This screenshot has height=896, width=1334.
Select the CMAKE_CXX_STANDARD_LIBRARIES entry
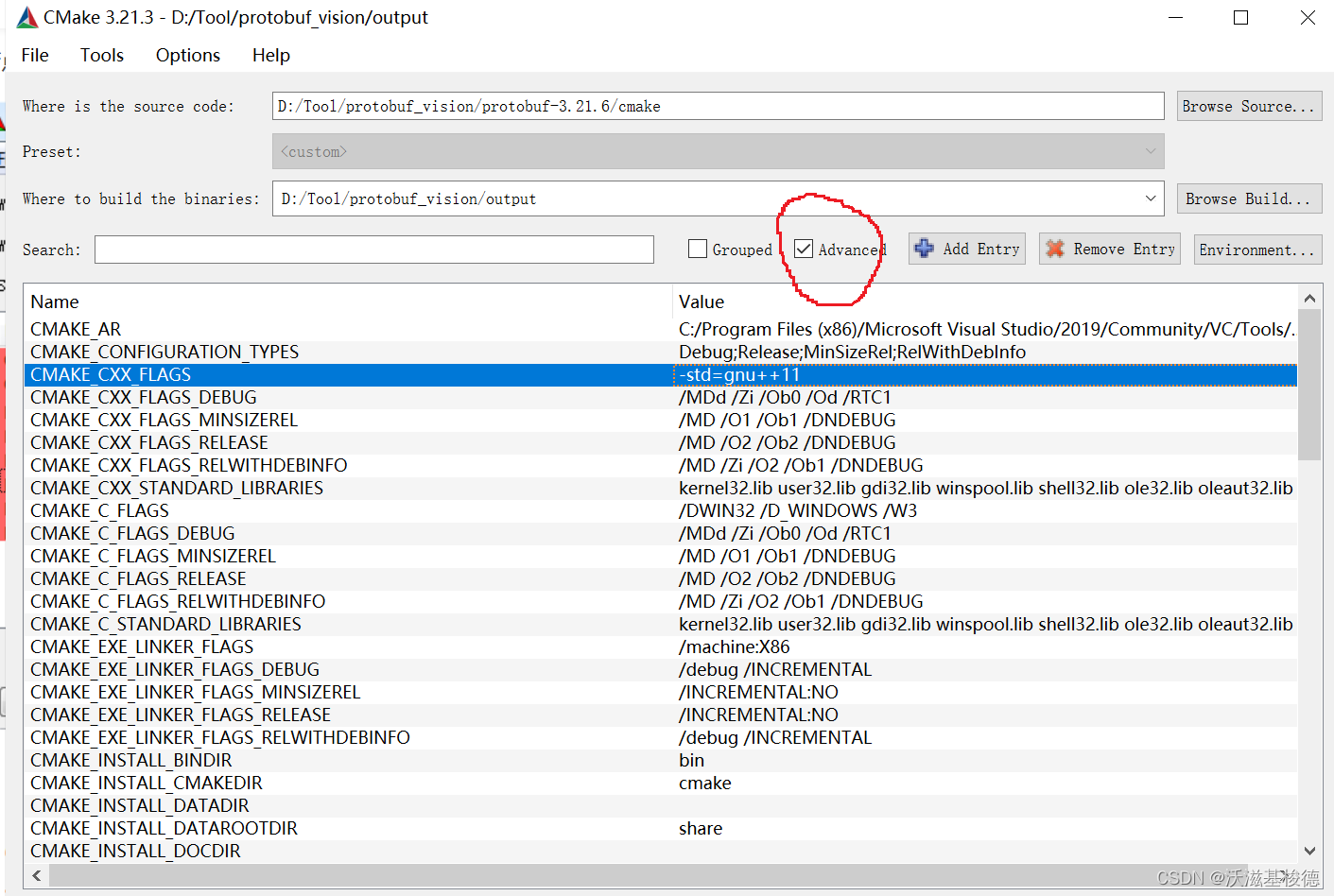[177, 488]
